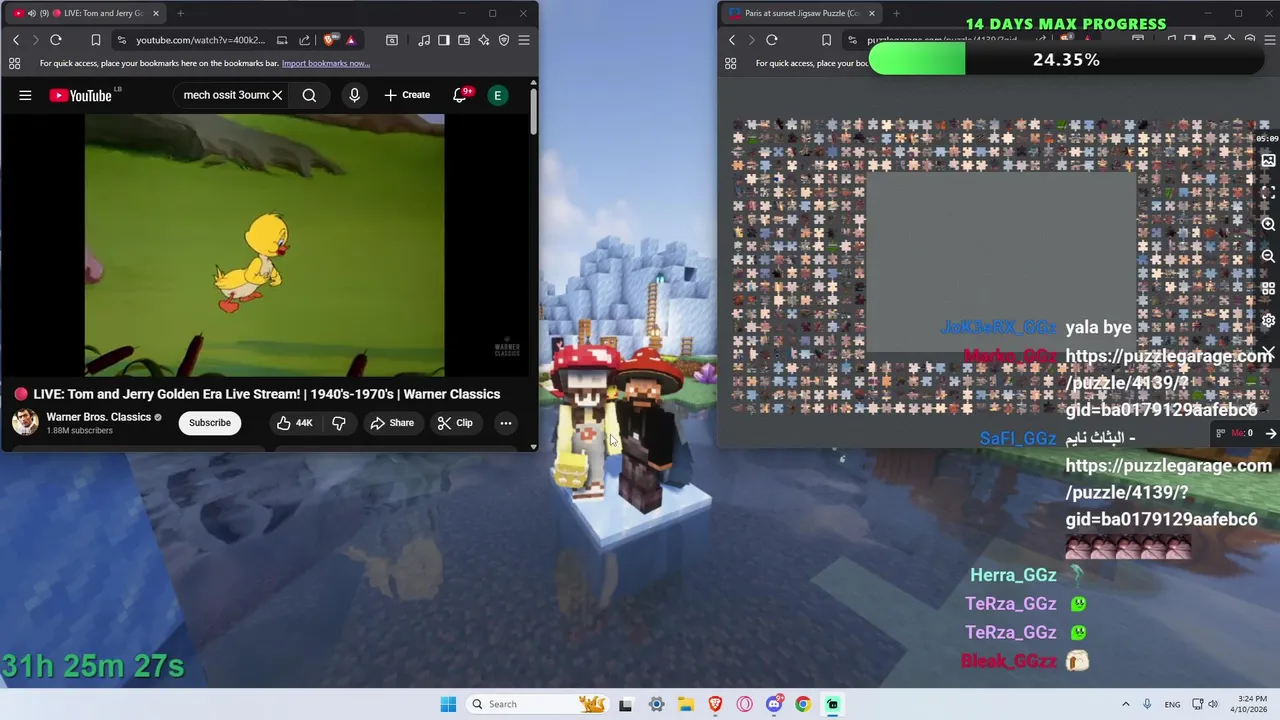Click the YouTube page vertical scrollbar
1280x720 pixels.
point(533,110)
